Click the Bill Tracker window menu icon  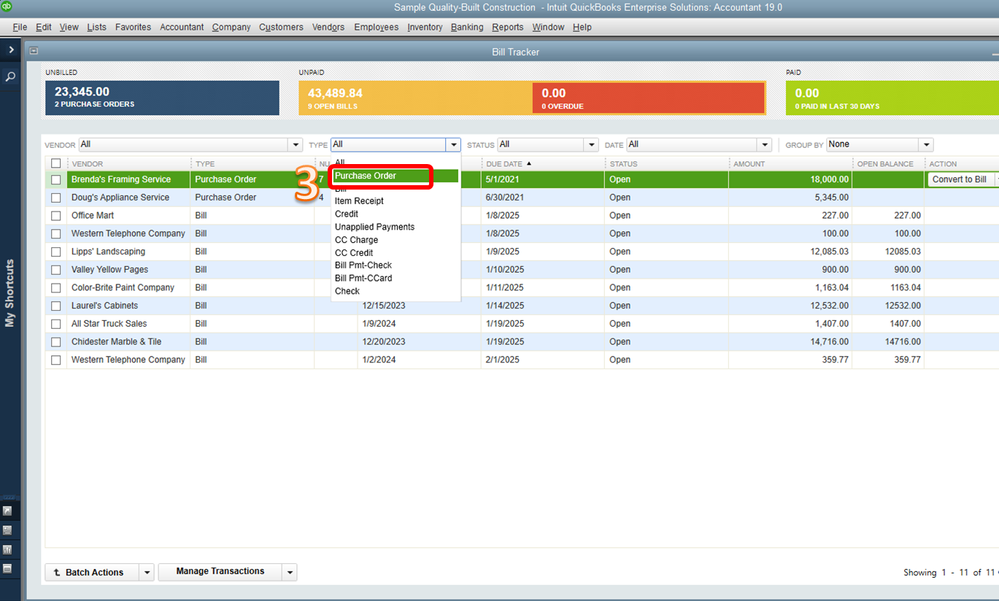pos(34,51)
